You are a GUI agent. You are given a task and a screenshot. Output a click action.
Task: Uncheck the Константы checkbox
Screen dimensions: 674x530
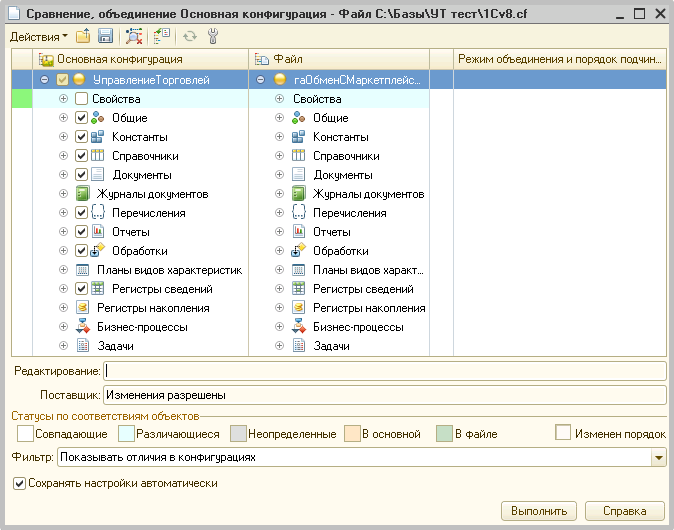(x=81, y=137)
